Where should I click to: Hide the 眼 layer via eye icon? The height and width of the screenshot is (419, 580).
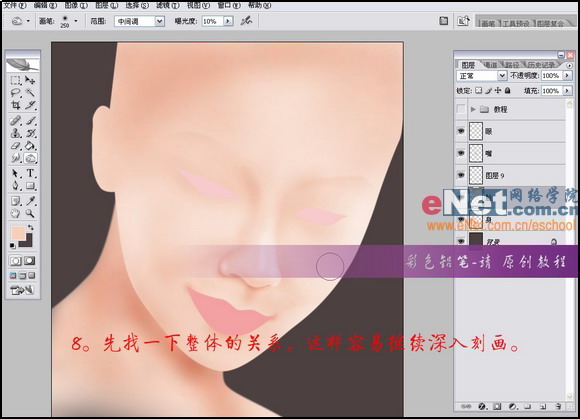(x=461, y=131)
